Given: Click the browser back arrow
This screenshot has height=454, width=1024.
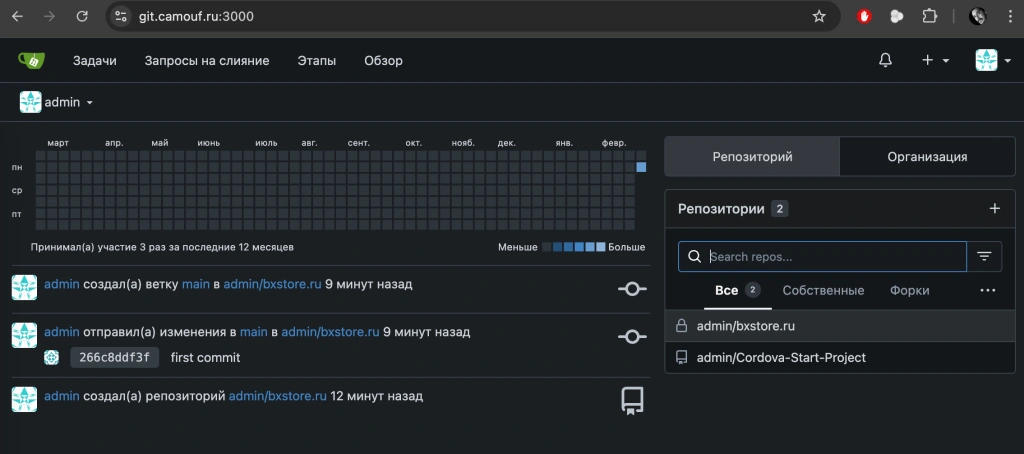Looking at the screenshot, I should 18,16.
